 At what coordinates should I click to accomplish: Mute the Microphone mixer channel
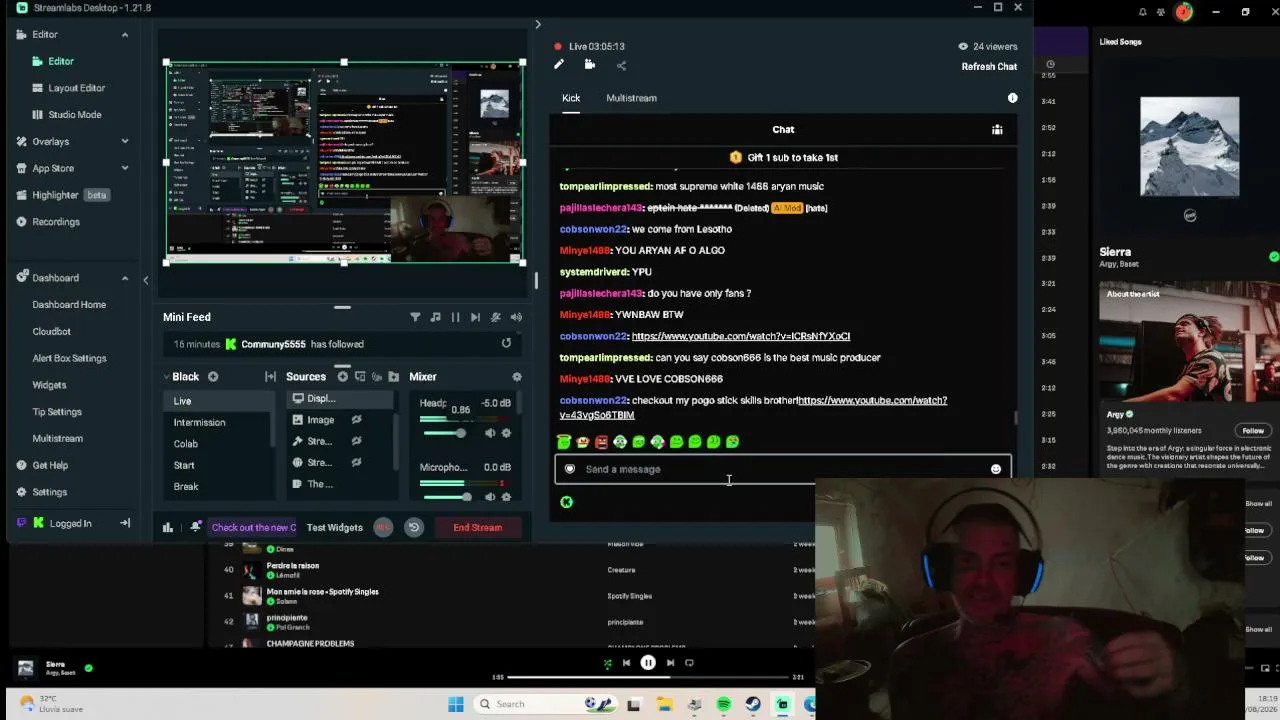coord(490,497)
